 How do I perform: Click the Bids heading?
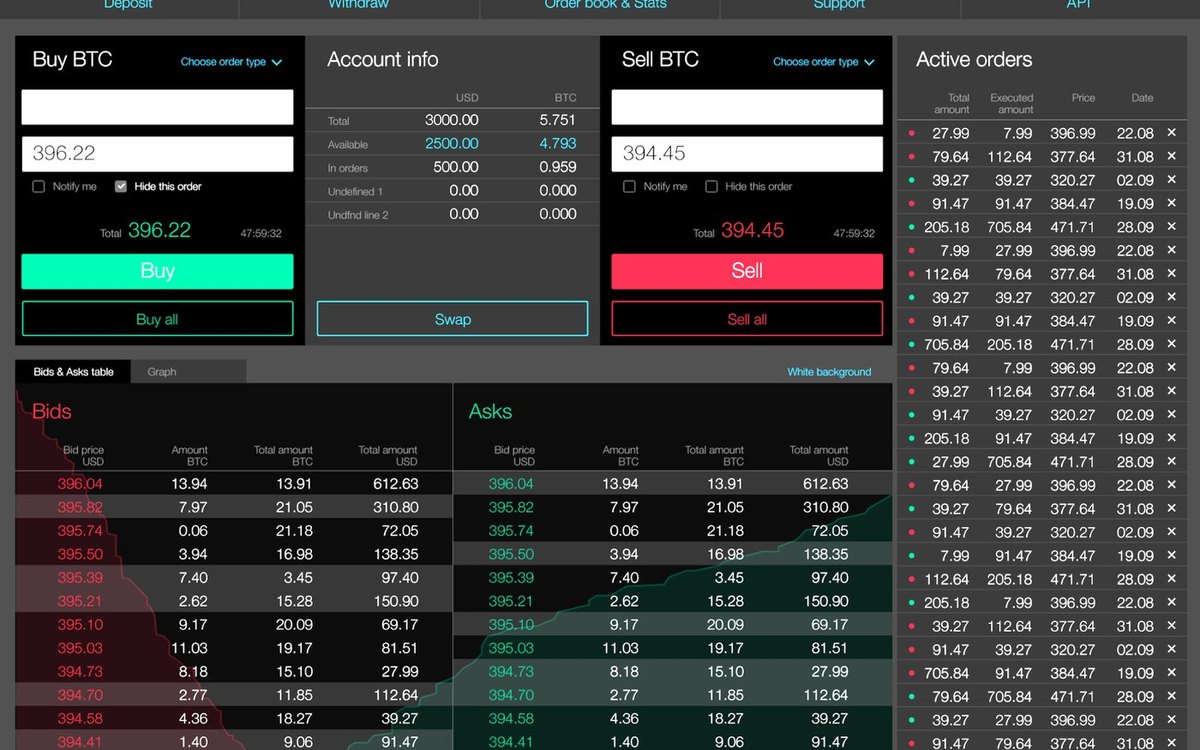(x=52, y=411)
